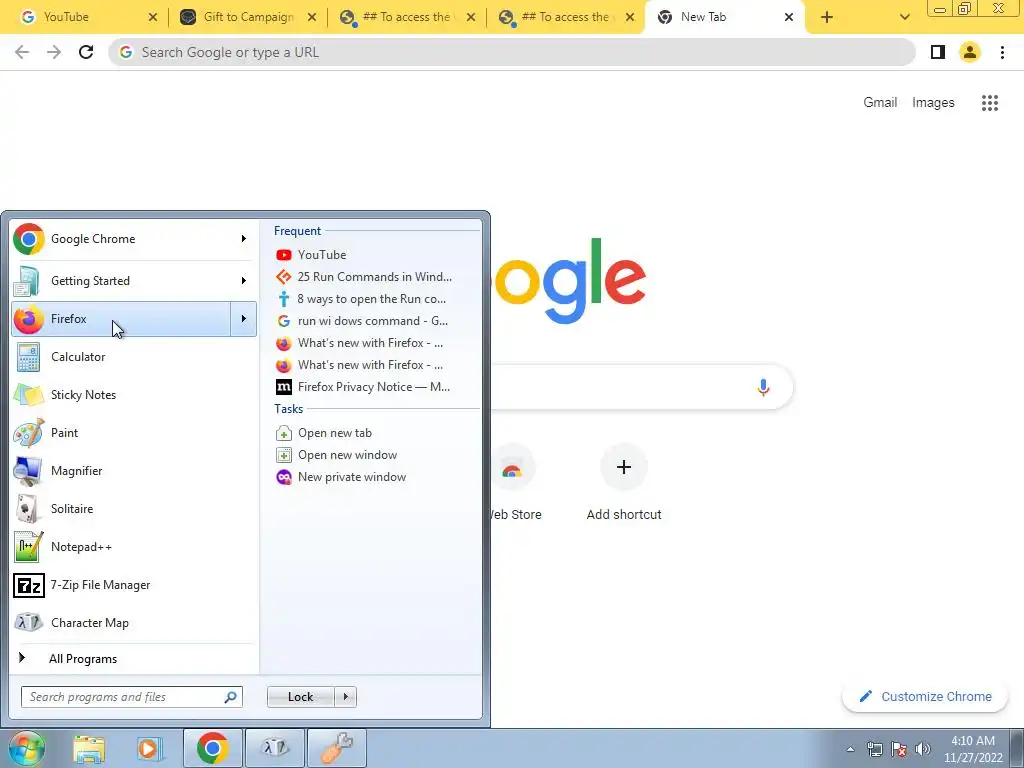Click the Firefox jump list arrow
The width and height of the screenshot is (1024, 768).
point(244,319)
